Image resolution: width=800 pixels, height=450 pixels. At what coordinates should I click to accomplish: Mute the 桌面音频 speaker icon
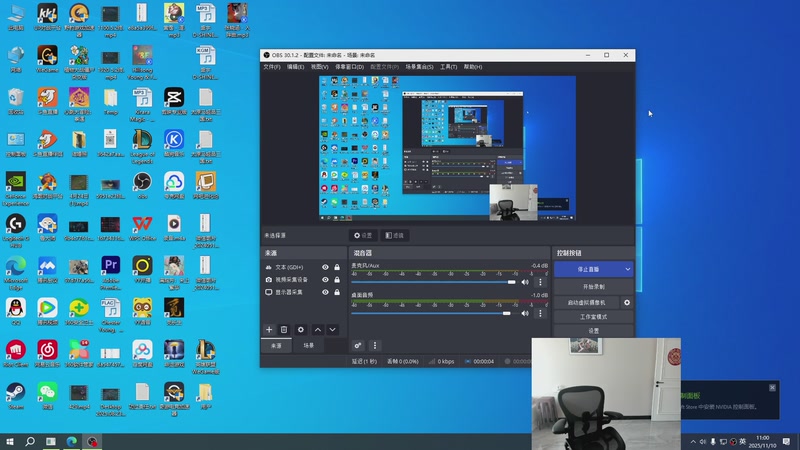(525, 313)
